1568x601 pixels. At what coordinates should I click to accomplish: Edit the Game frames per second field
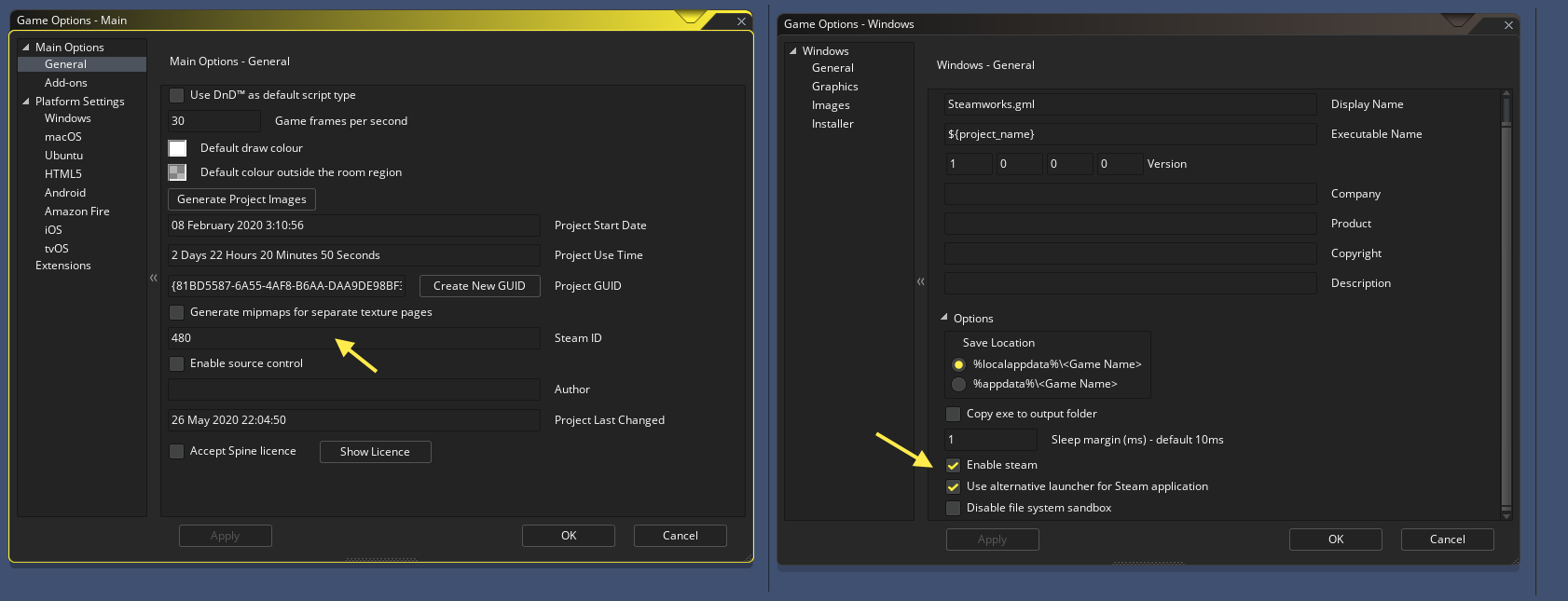214,121
